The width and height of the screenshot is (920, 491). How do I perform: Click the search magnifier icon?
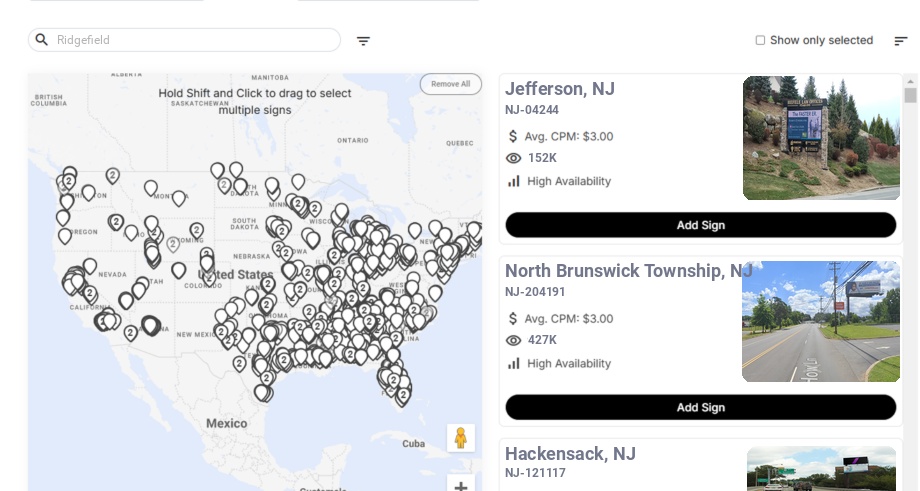tap(42, 40)
